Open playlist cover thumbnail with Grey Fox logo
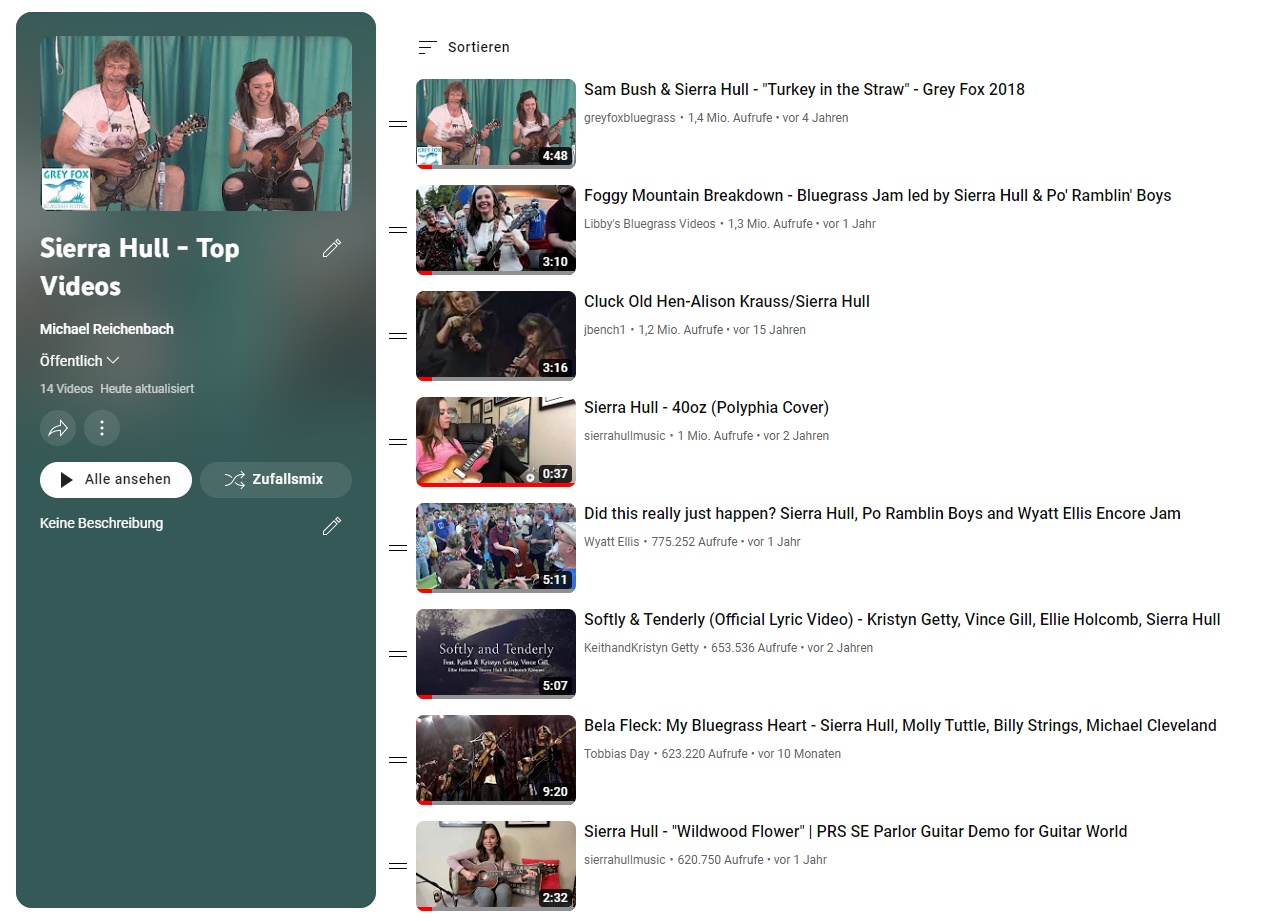The height and width of the screenshot is (921, 1263). click(x=196, y=124)
